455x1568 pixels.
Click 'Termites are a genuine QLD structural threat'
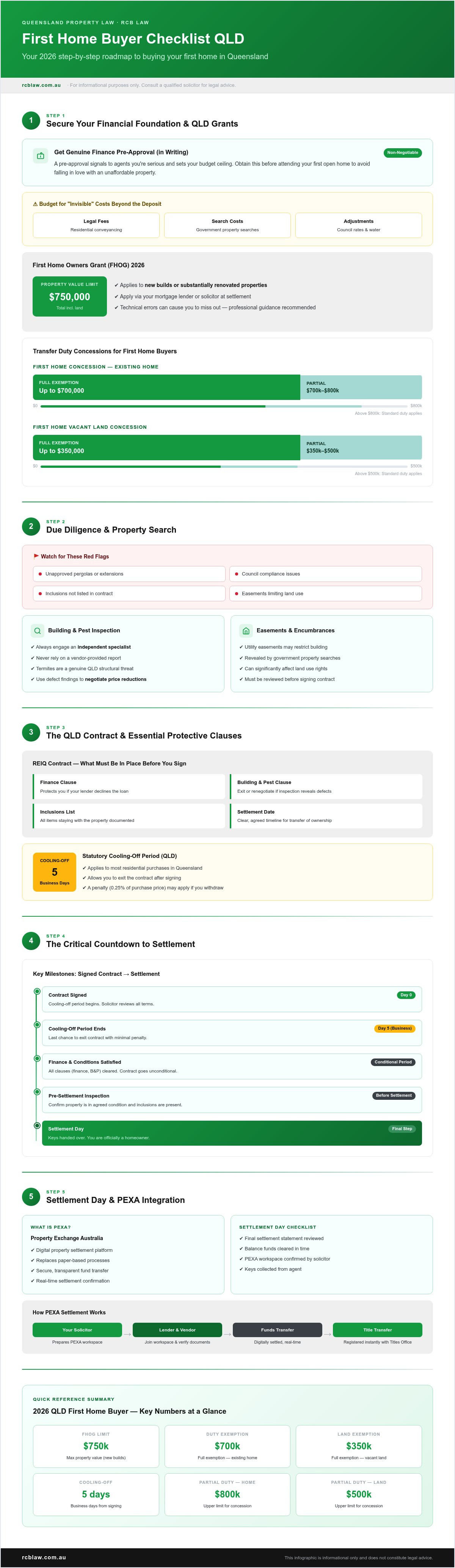point(82,668)
